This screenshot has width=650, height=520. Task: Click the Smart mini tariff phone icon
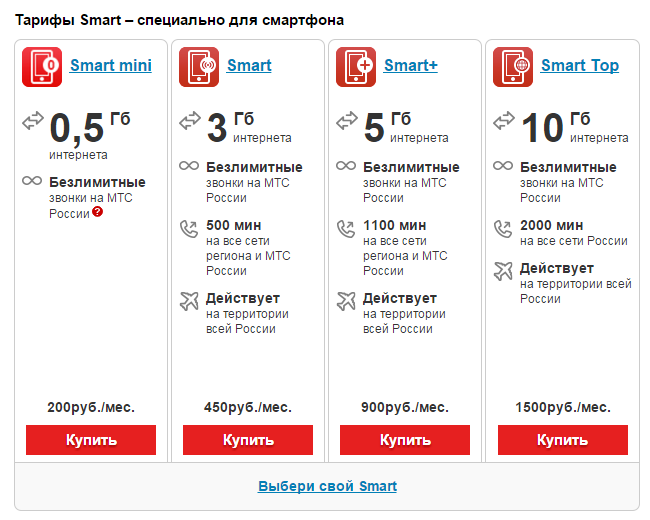(x=41, y=66)
